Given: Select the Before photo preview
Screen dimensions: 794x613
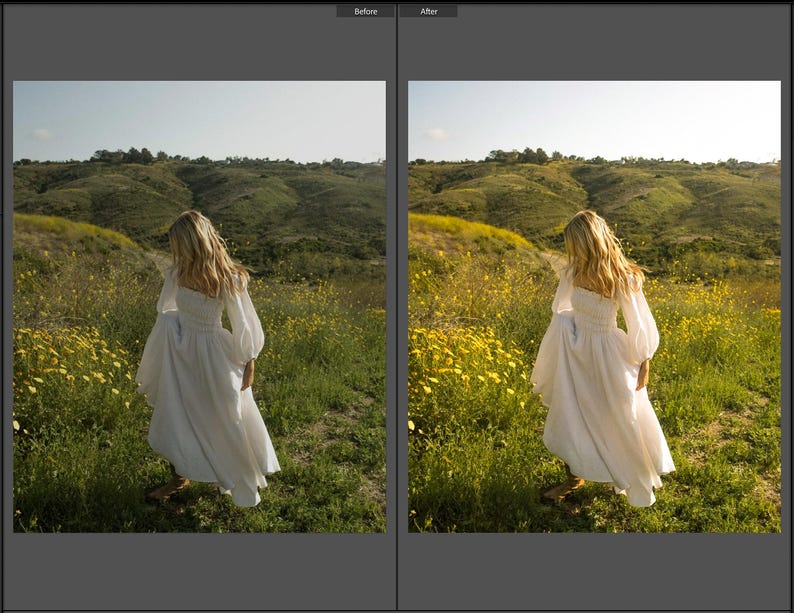Looking at the screenshot, I should pos(200,307).
